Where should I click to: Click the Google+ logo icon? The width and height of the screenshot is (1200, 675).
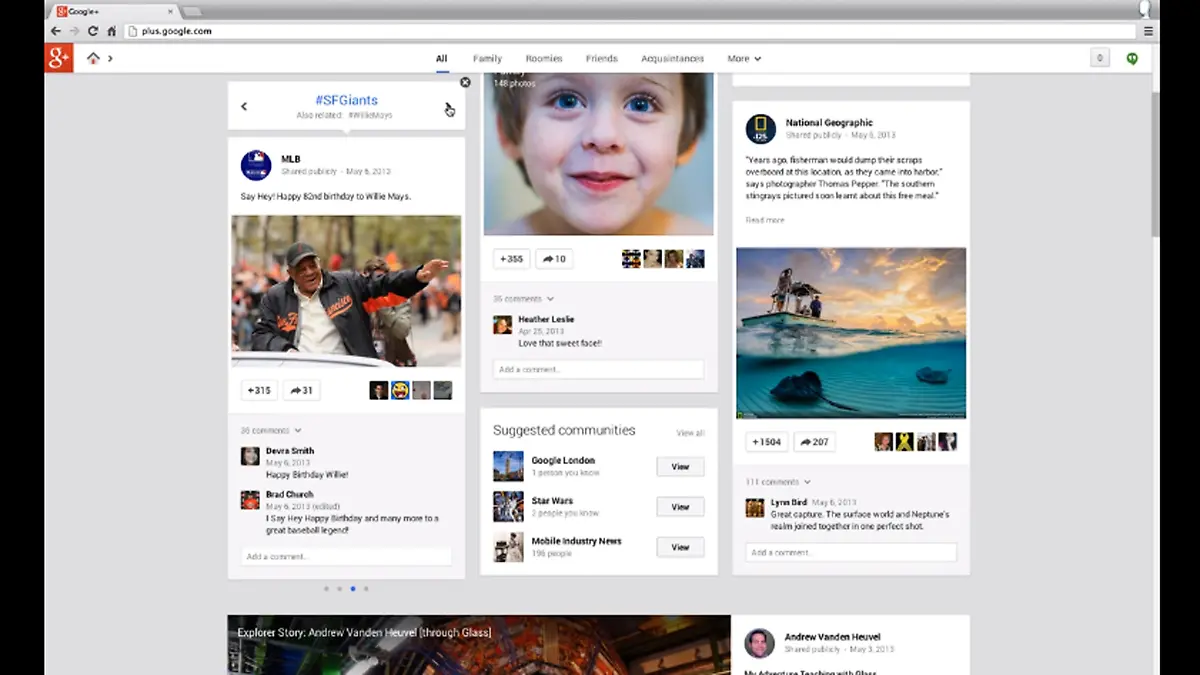tap(59, 58)
